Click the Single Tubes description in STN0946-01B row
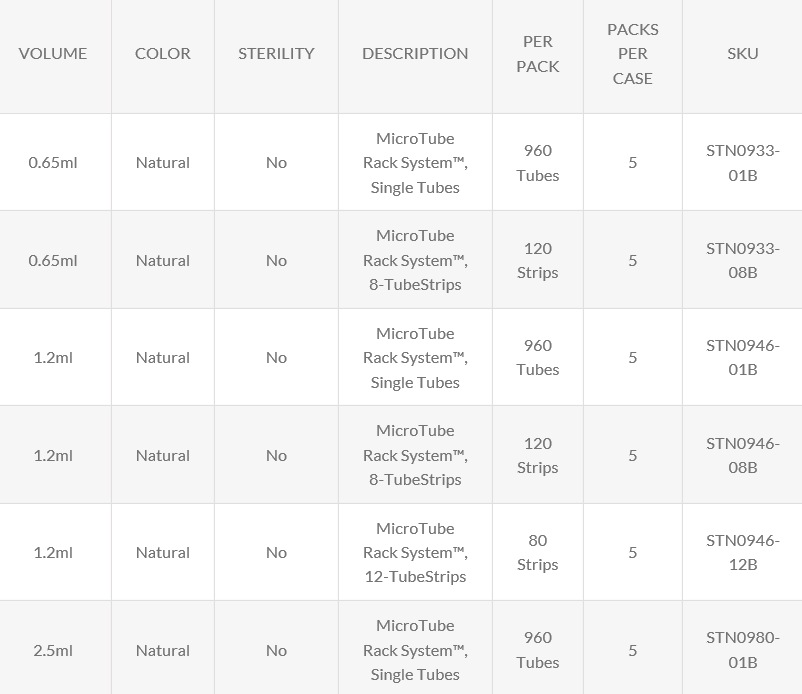Image resolution: width=802 pixels, height=694 pixels. (415, 357)
